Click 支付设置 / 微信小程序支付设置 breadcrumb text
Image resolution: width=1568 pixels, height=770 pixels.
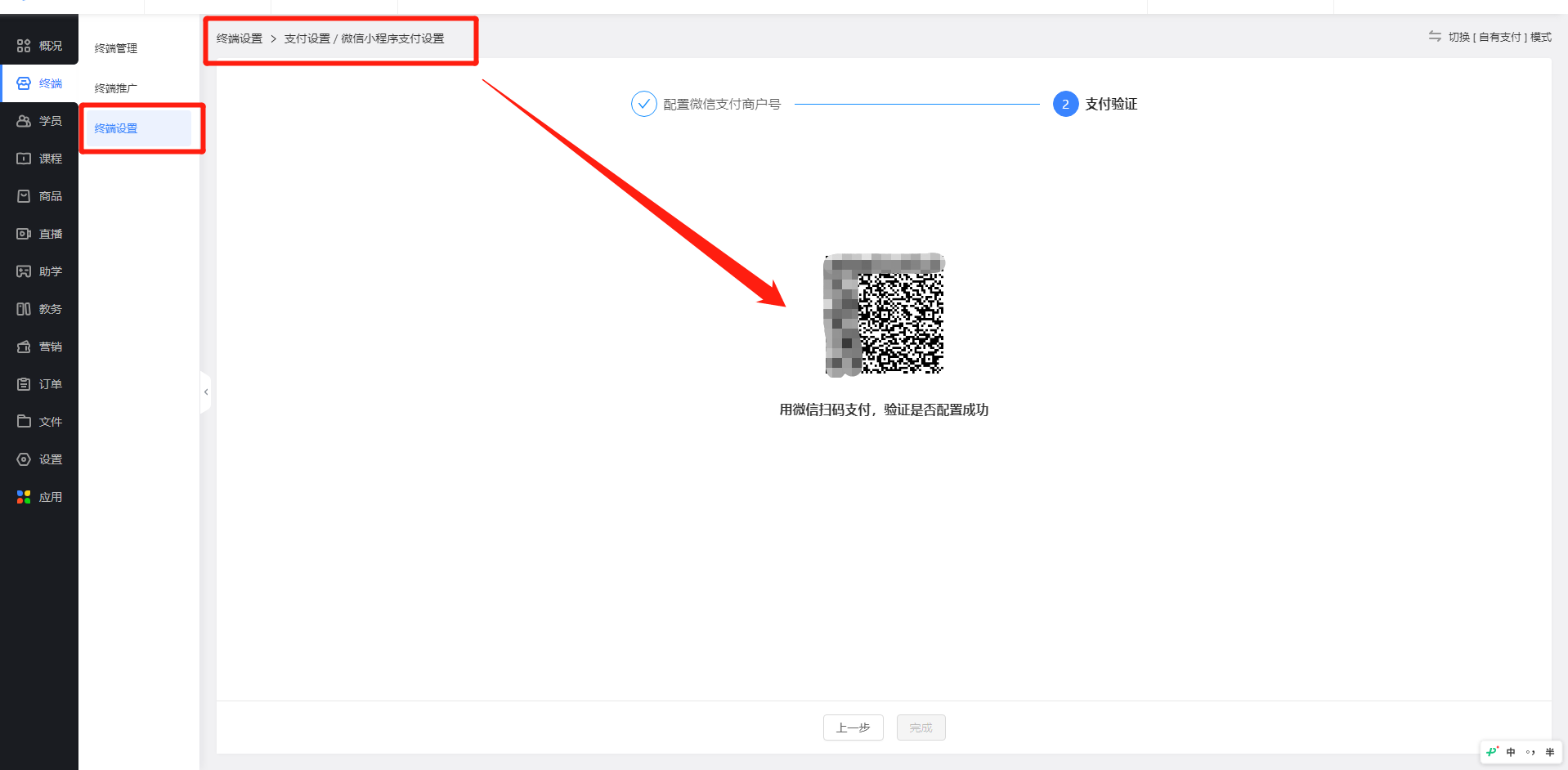tap(365, 38)
